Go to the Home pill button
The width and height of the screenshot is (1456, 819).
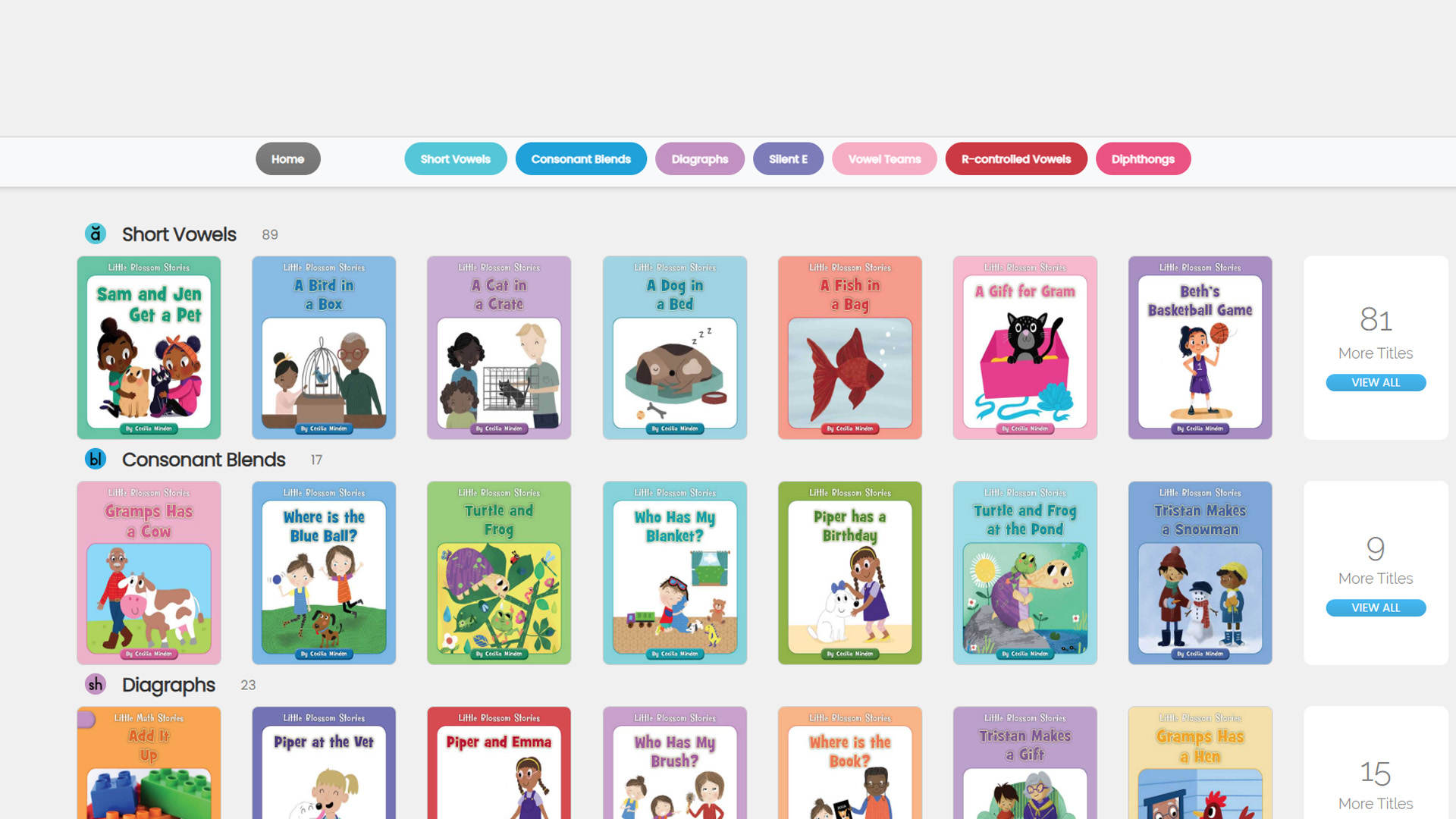[x=288, y=159]
